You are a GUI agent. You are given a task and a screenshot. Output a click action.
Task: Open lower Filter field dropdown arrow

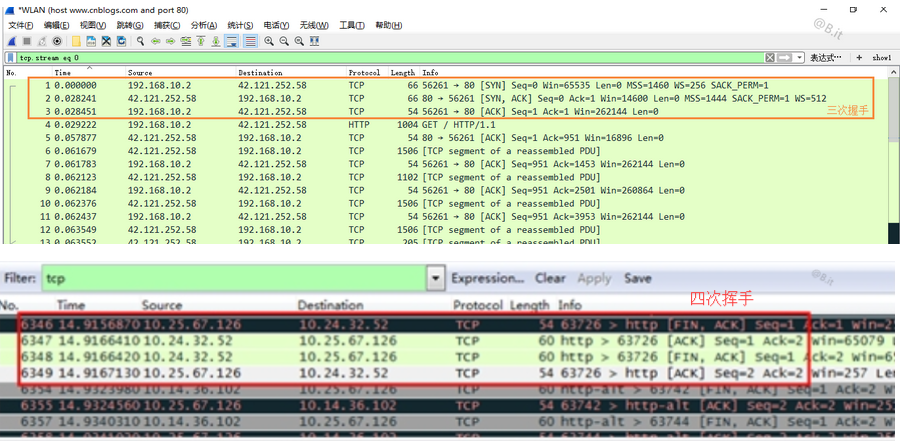pos(435,278)
